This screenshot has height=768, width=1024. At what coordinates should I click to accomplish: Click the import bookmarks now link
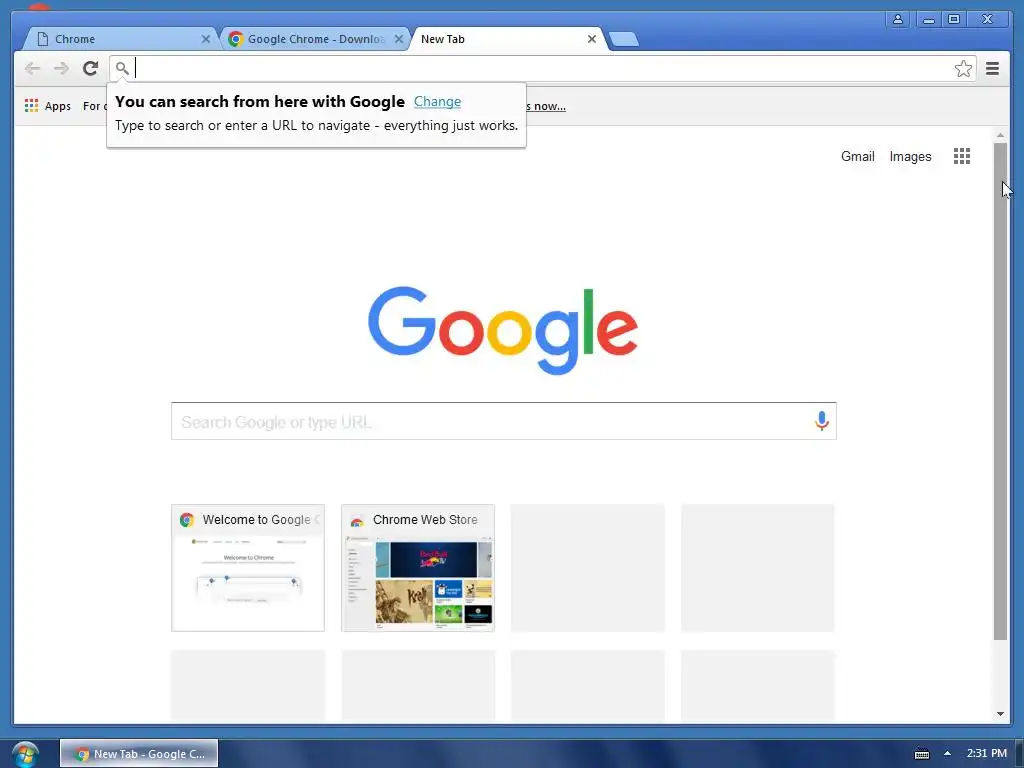(x=547, y=106)
